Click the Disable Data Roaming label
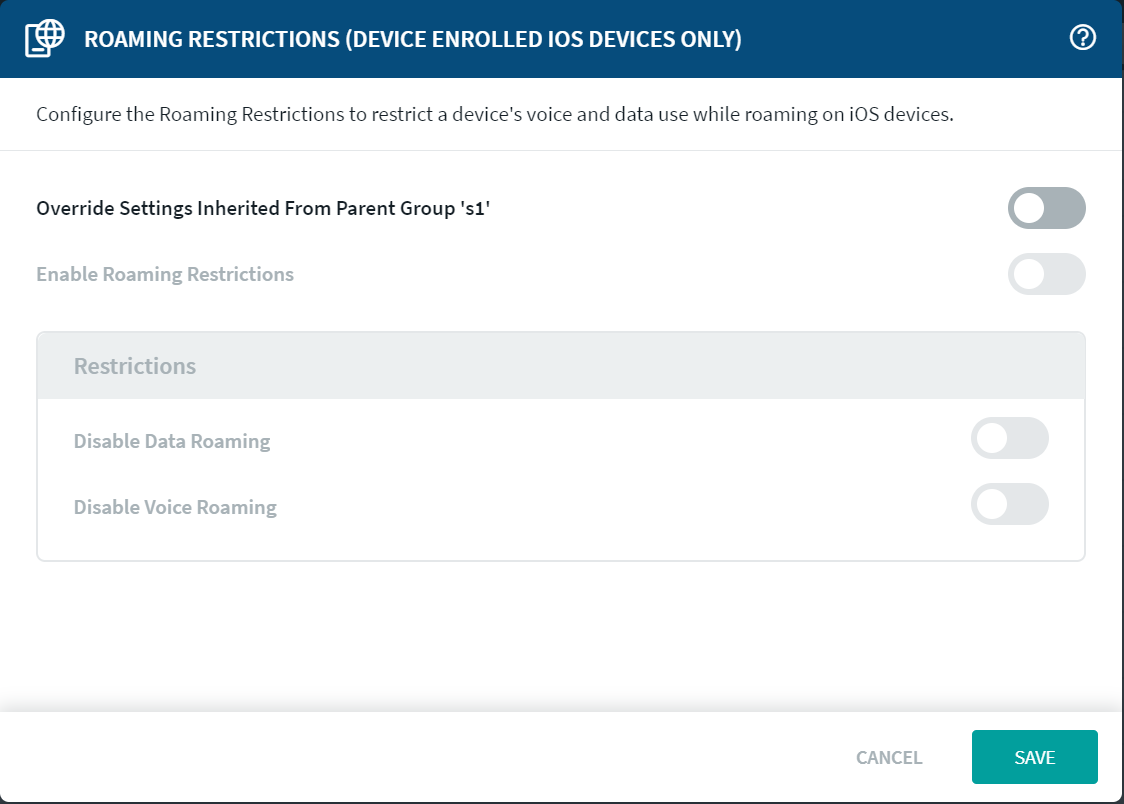The image size is (1124, 804). click(172, 441)
